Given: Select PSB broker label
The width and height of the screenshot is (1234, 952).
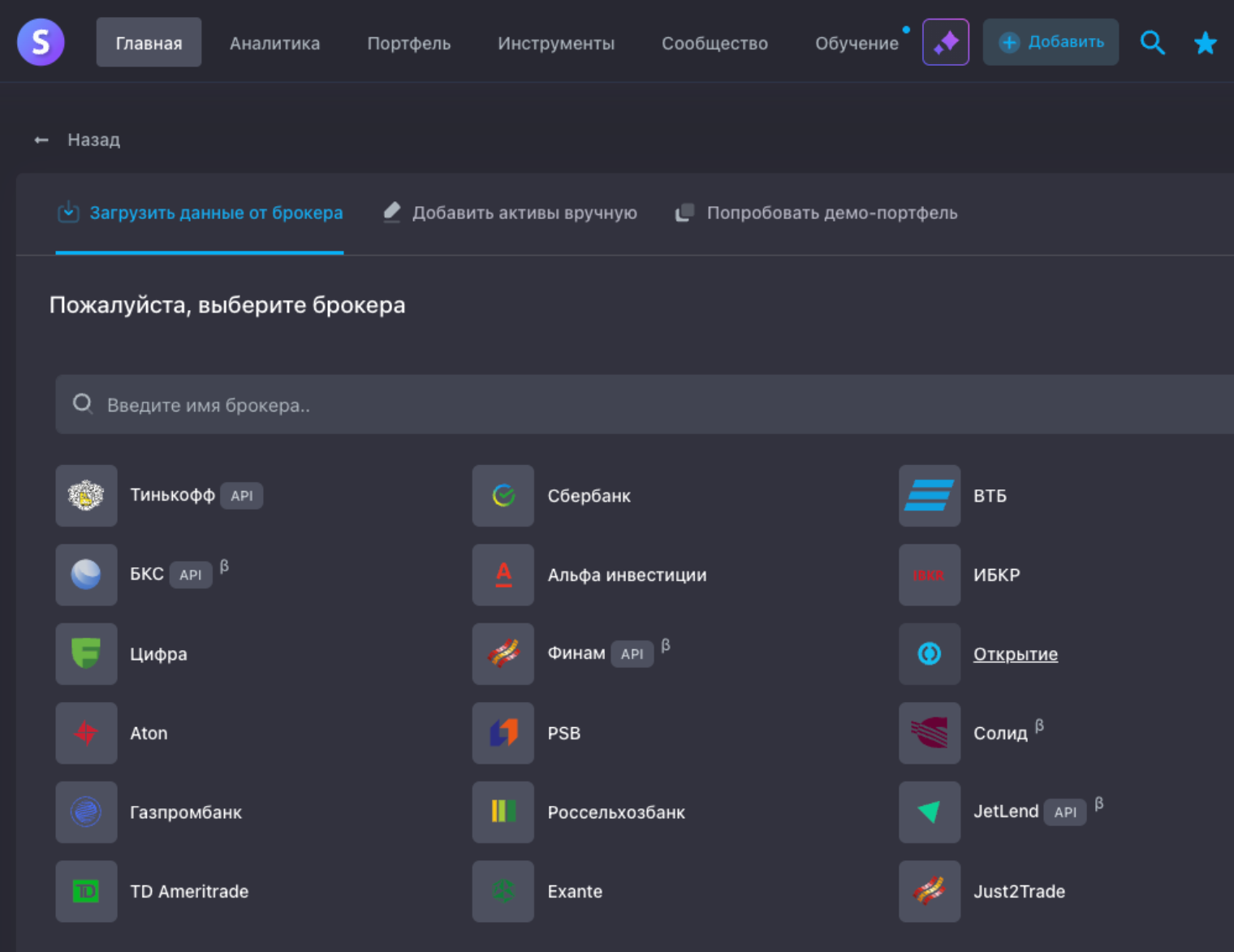Looking at the screenshot, I should tap(563, 733).
